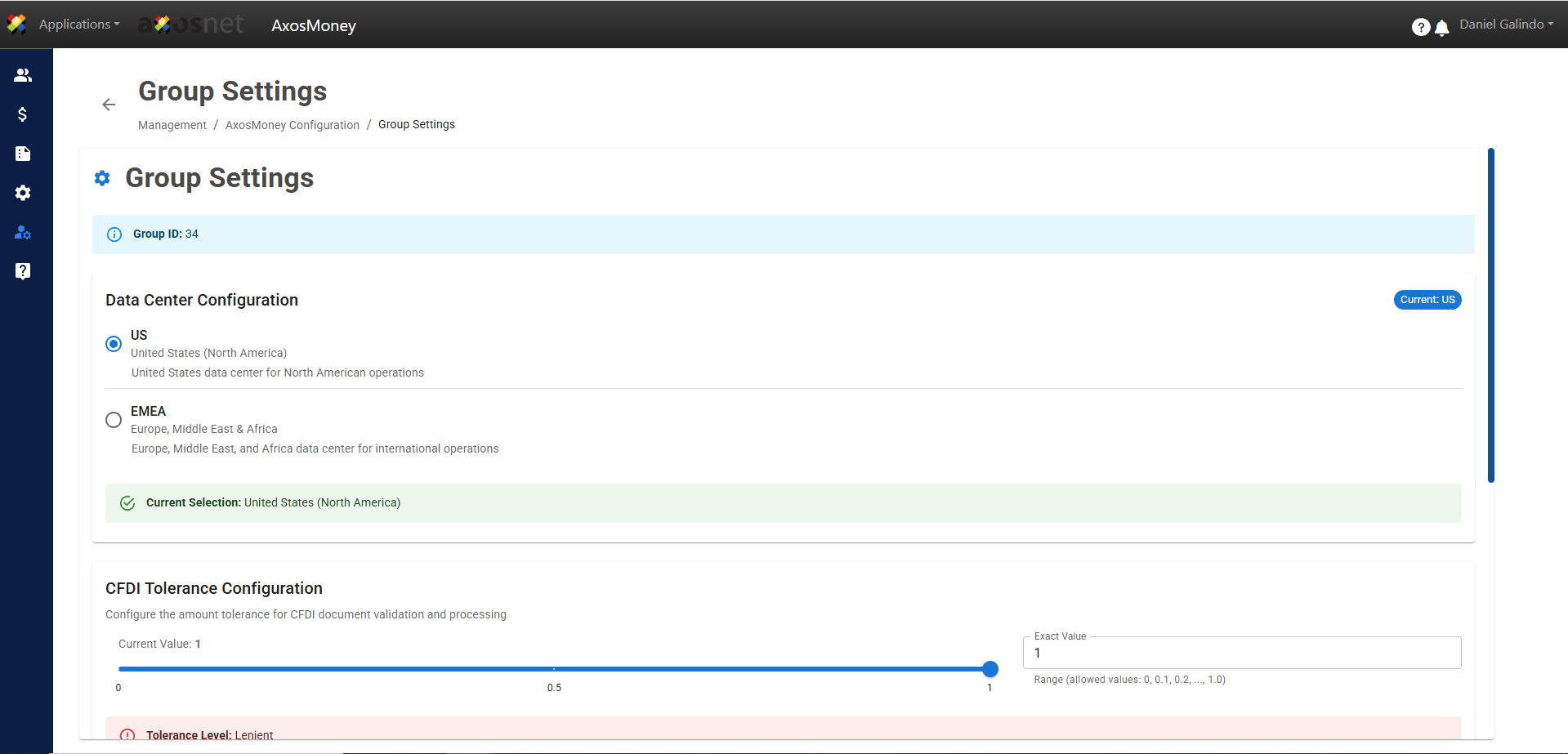1568x754 pixels.
Task: Click the dollar sign sidebar icon
Action: point(23,114)
